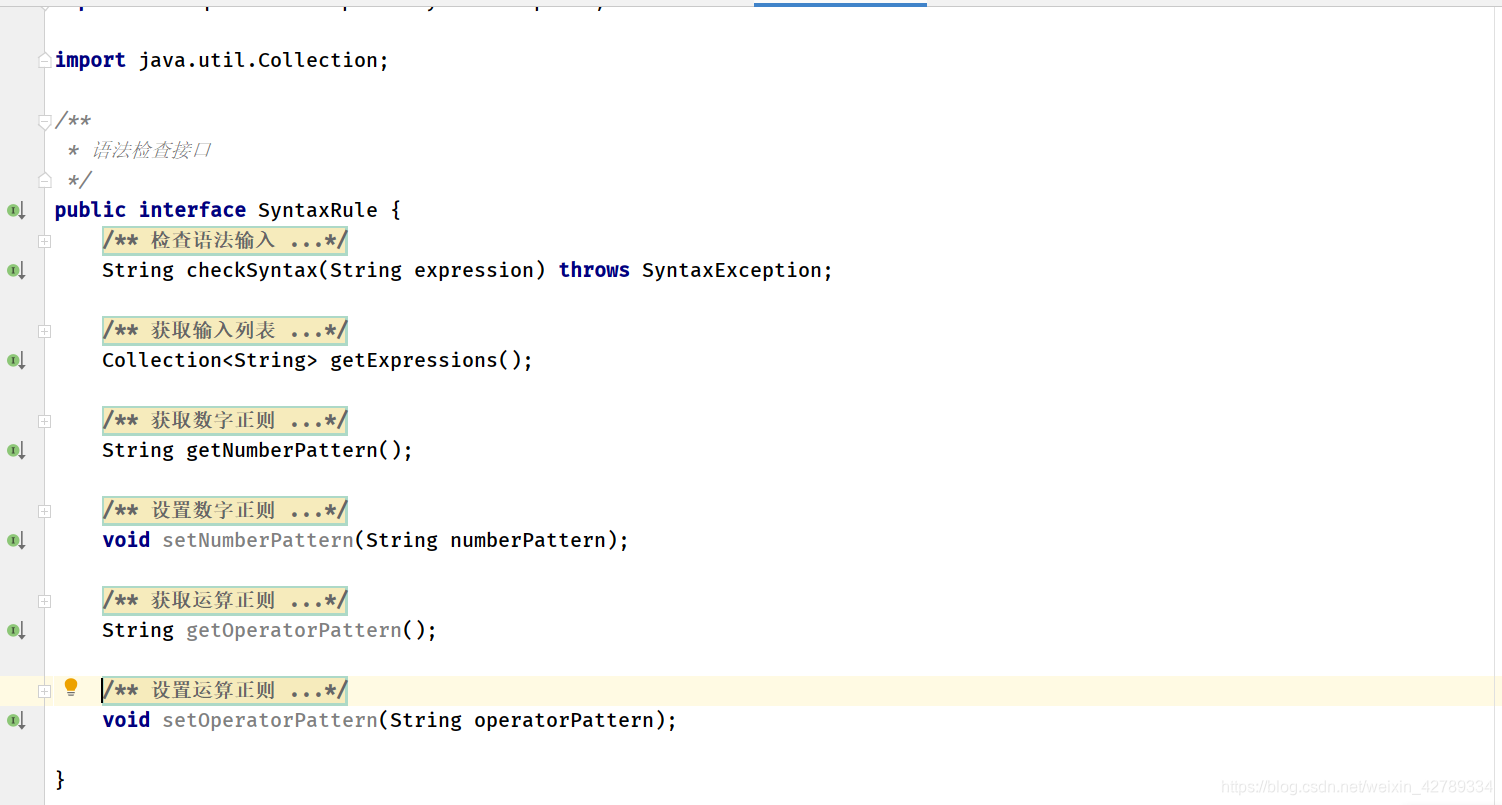This screenshot has width=1502, height=805.
Task: Click implementation gutter icon beside setOperatorPattern method
Action: pos(16,720)
